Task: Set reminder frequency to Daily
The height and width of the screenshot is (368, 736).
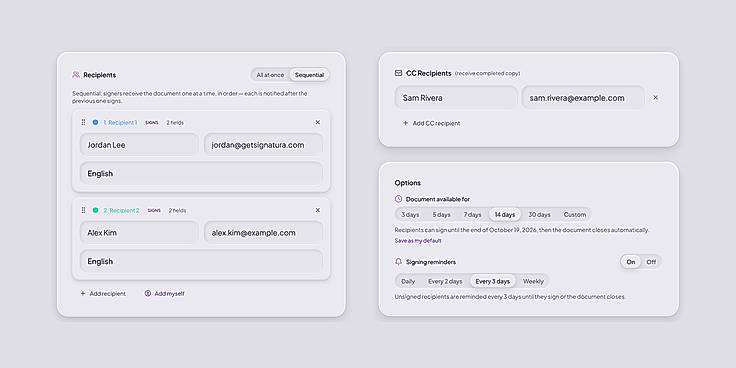Action: tap(408, 281)
